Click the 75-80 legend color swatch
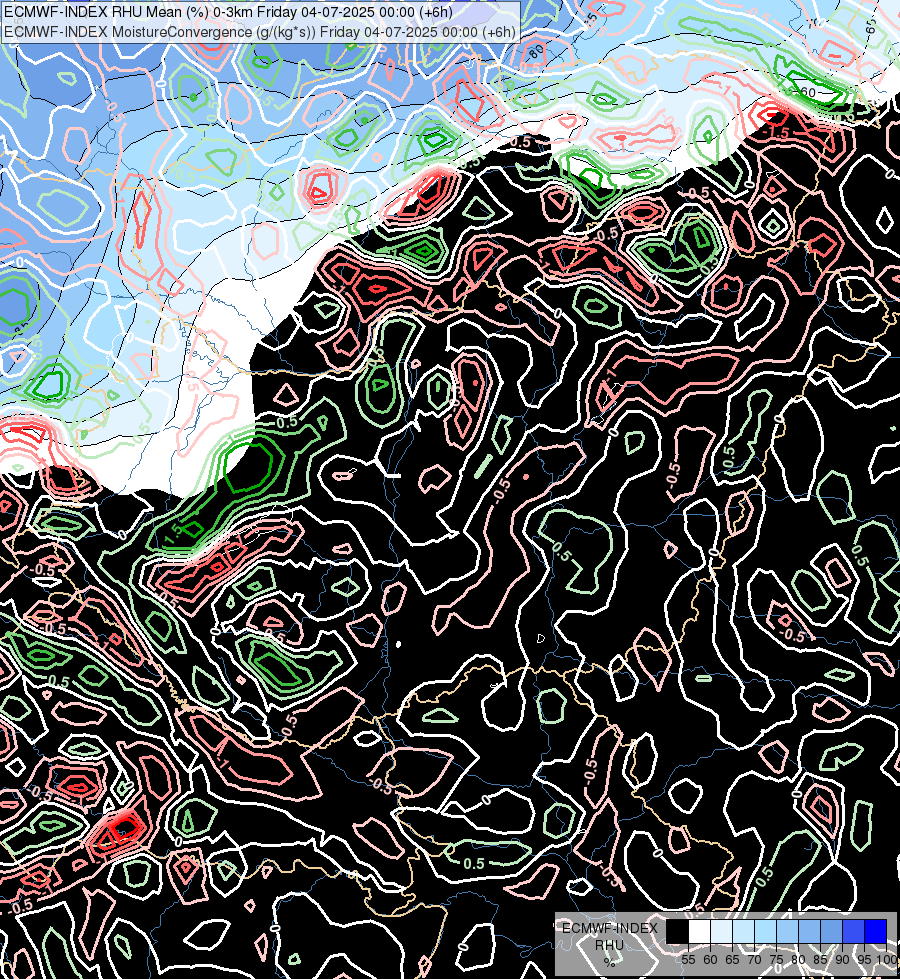The image size is (900, 979). pos(788,931)
